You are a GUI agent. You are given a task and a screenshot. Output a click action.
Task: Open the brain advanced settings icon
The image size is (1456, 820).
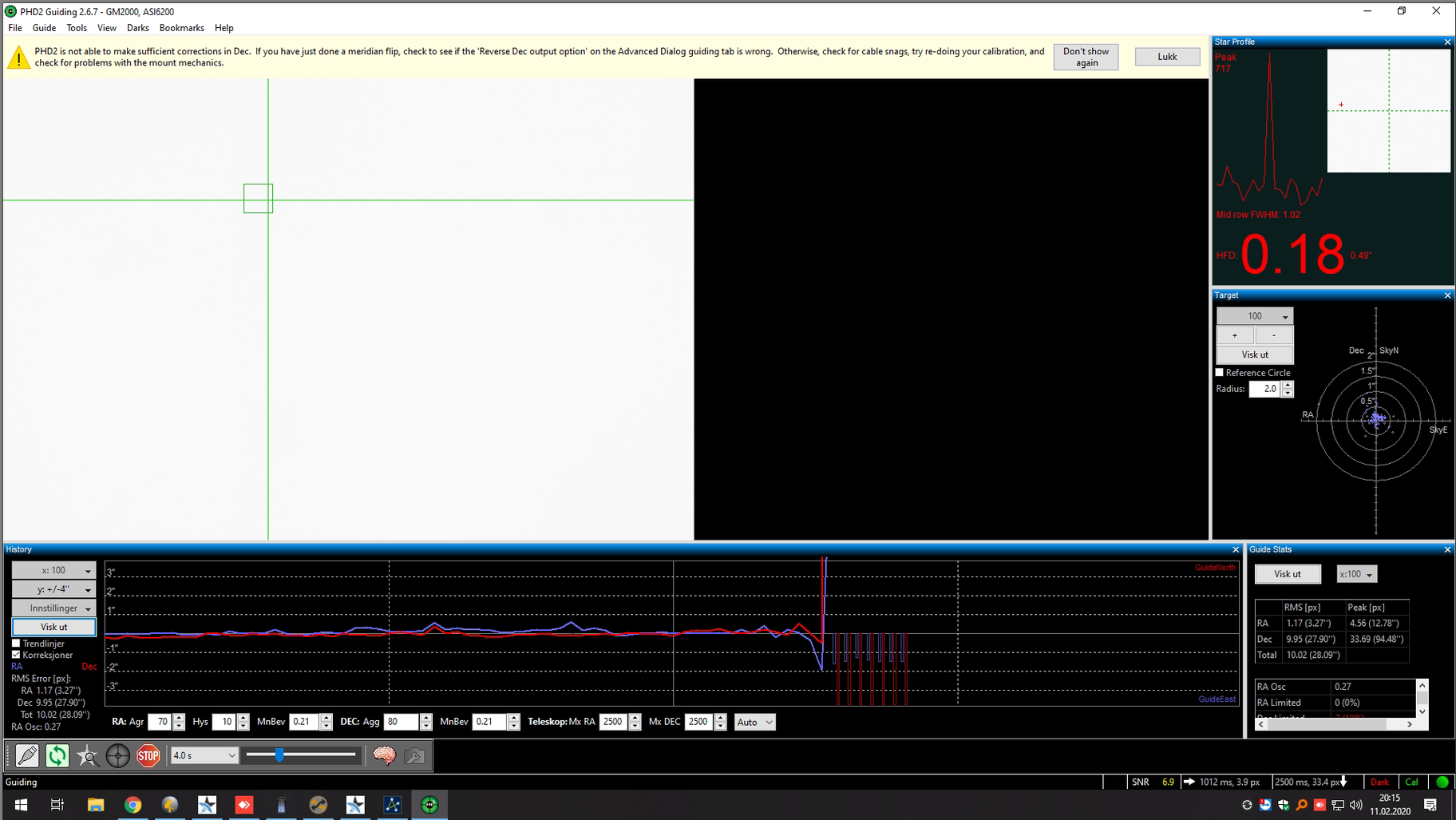[x=384, y=755]
